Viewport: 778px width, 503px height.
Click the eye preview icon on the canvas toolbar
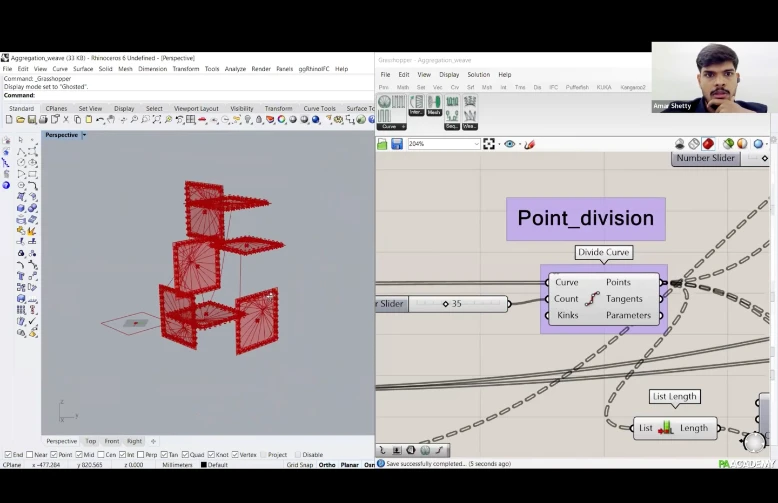tap(510, 144)
